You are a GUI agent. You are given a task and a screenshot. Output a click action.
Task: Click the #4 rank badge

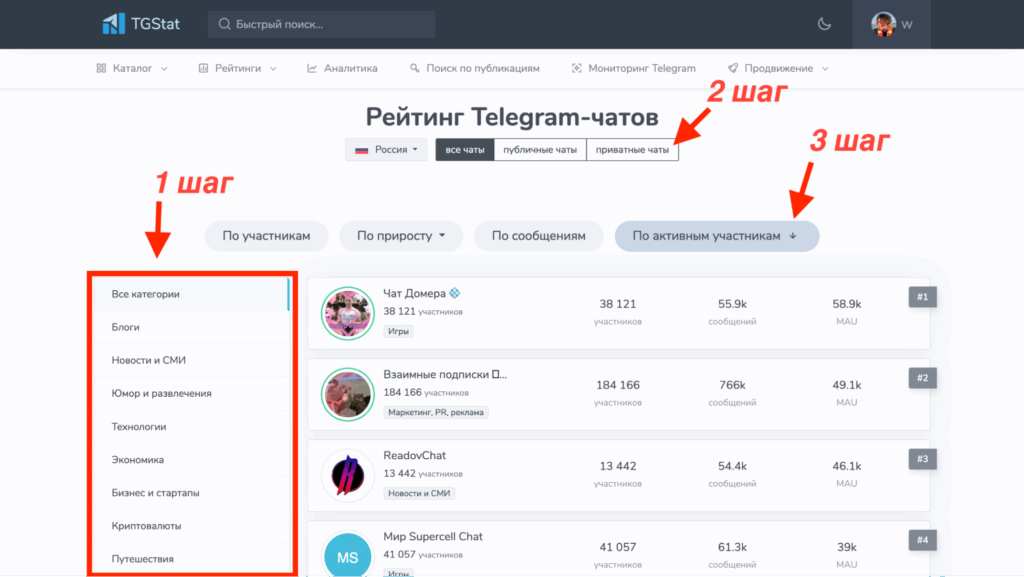922,540
